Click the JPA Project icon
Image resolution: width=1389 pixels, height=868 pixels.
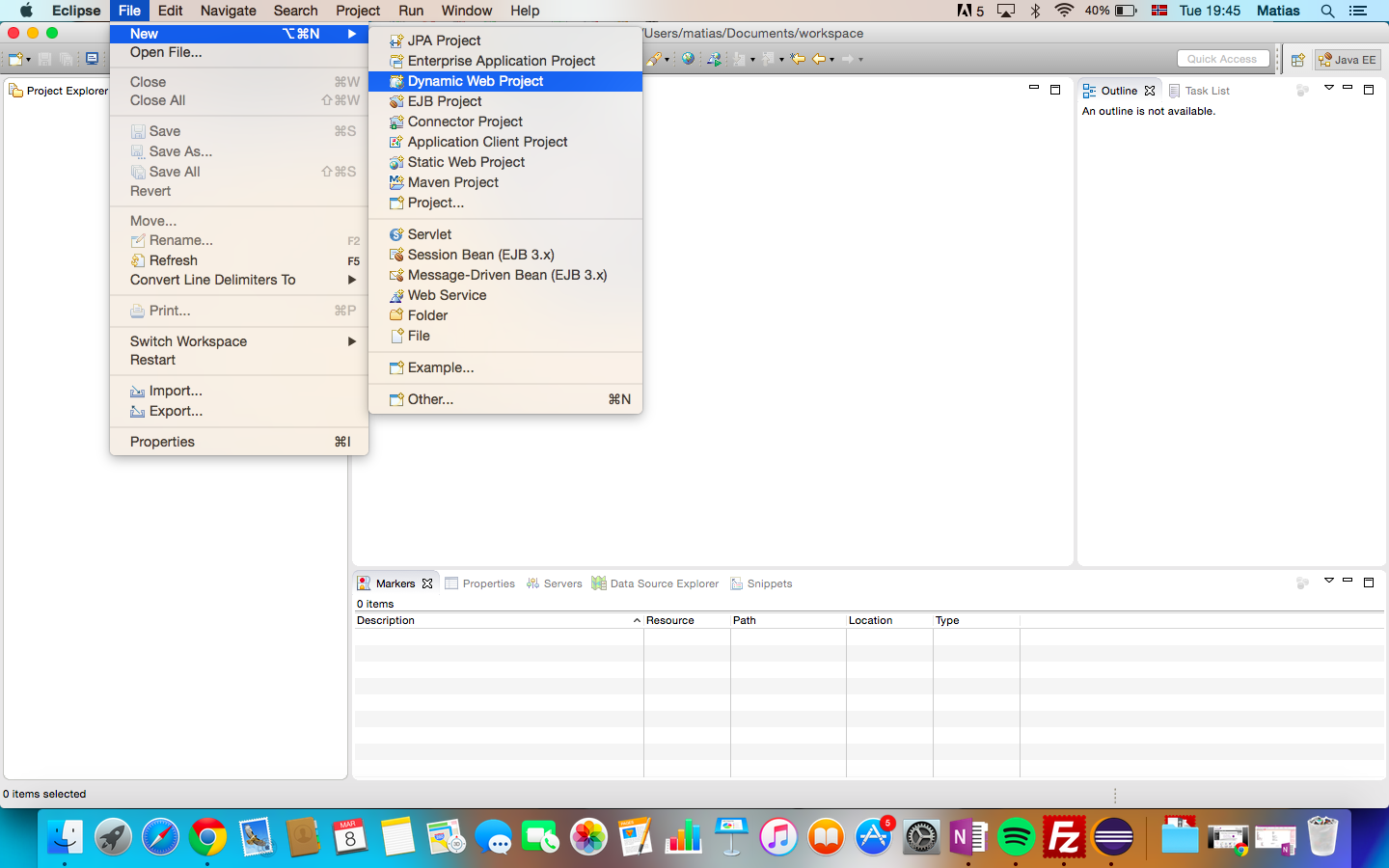coord(395,41)
